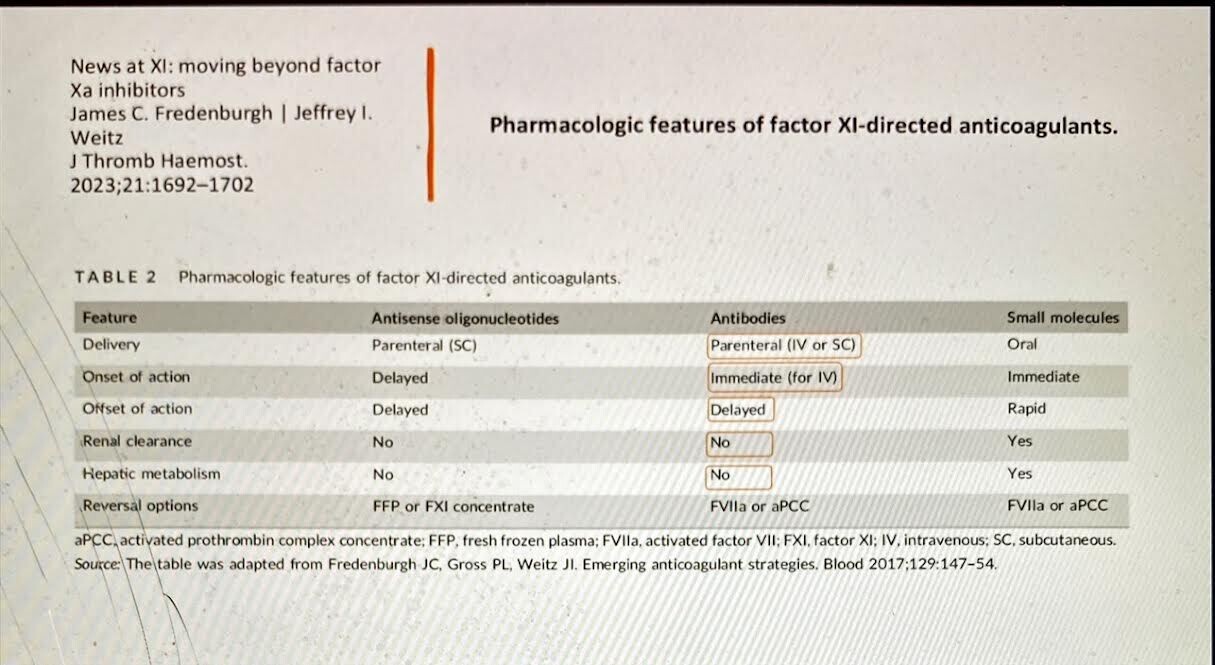Select the TABLE 2 caption label
The width and height of the screenshot is (1215, 665).
pyautogui.click(x=116, y=277)
